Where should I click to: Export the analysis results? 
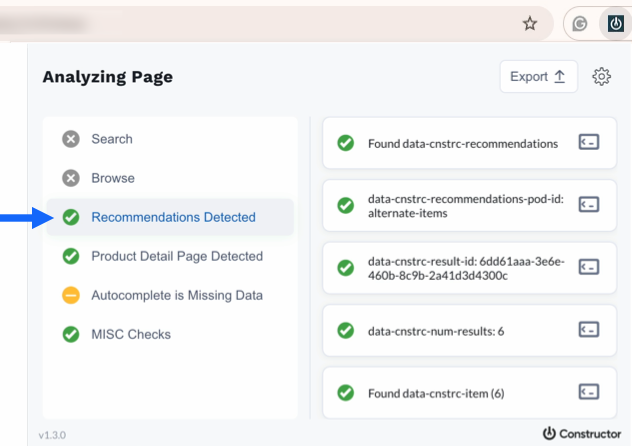[538, 77]
